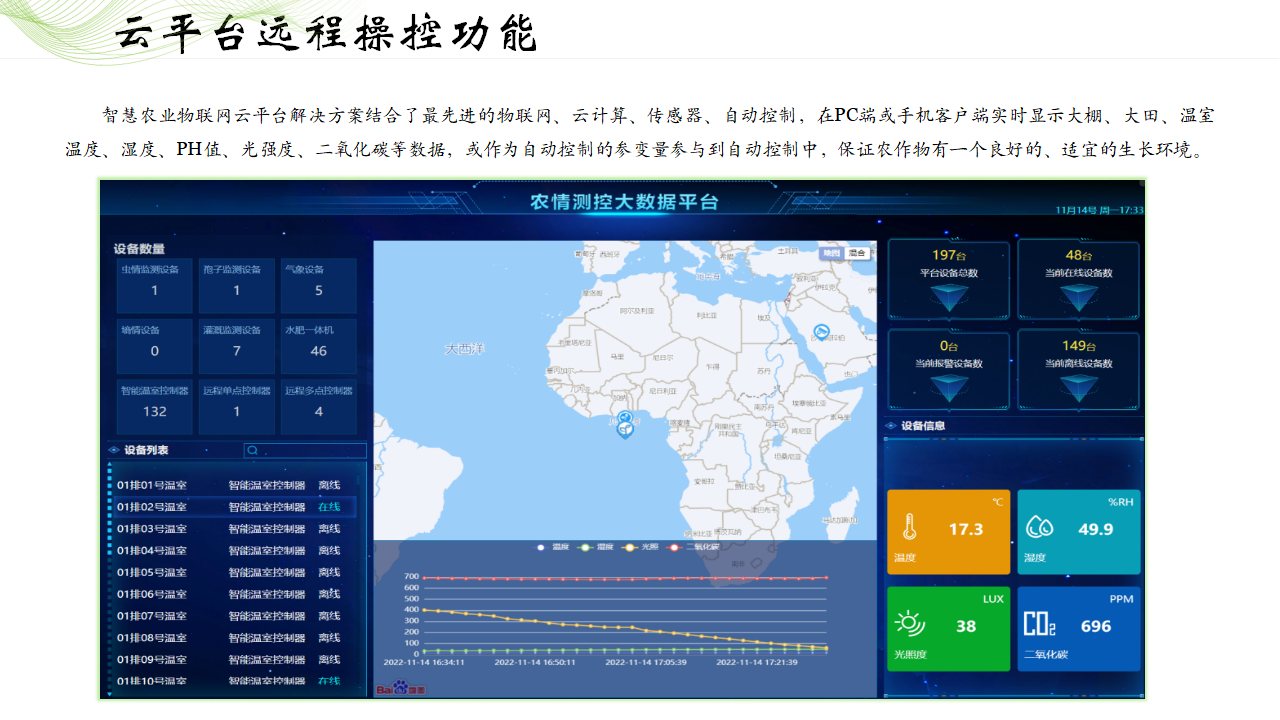
Task: Toggle 光照 series in chart legend
Action: [x=641, y=548]
